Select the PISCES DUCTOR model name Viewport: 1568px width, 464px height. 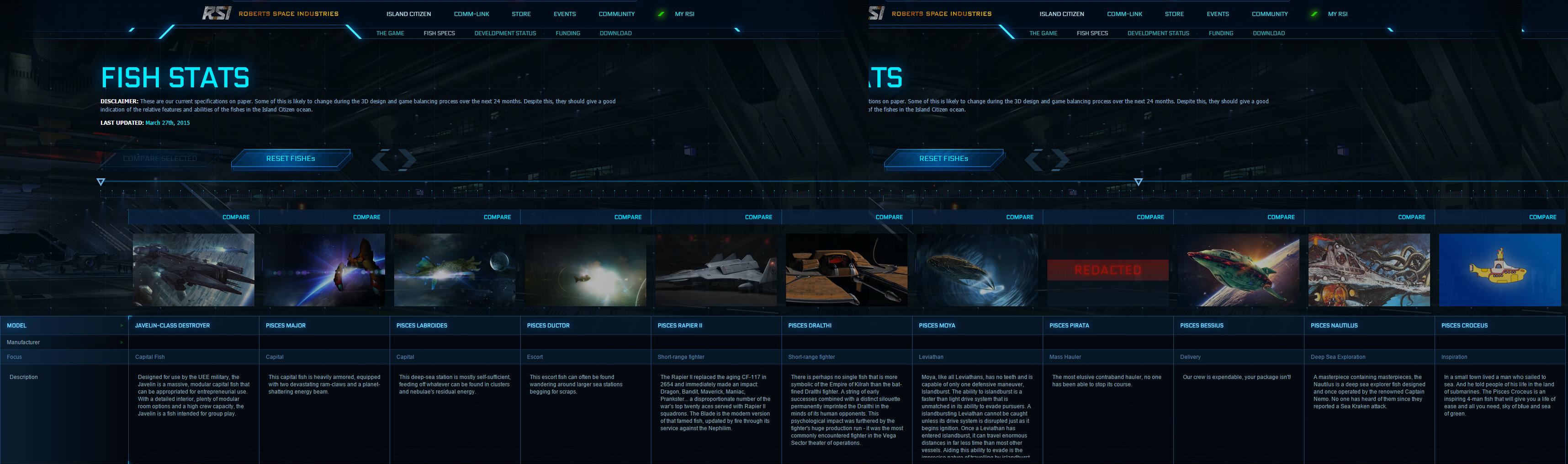(548, 326)
